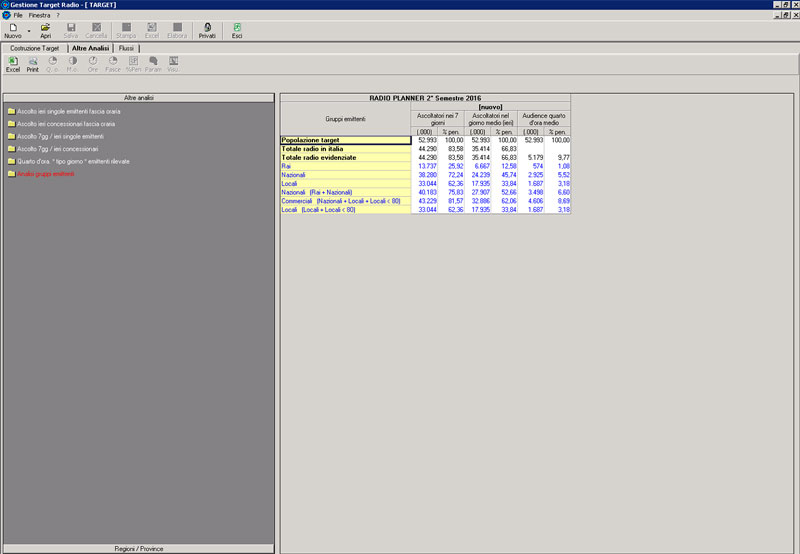Select the Popolazione target row
The height and width of the screenshot is (554, 800).
[345, 141]
